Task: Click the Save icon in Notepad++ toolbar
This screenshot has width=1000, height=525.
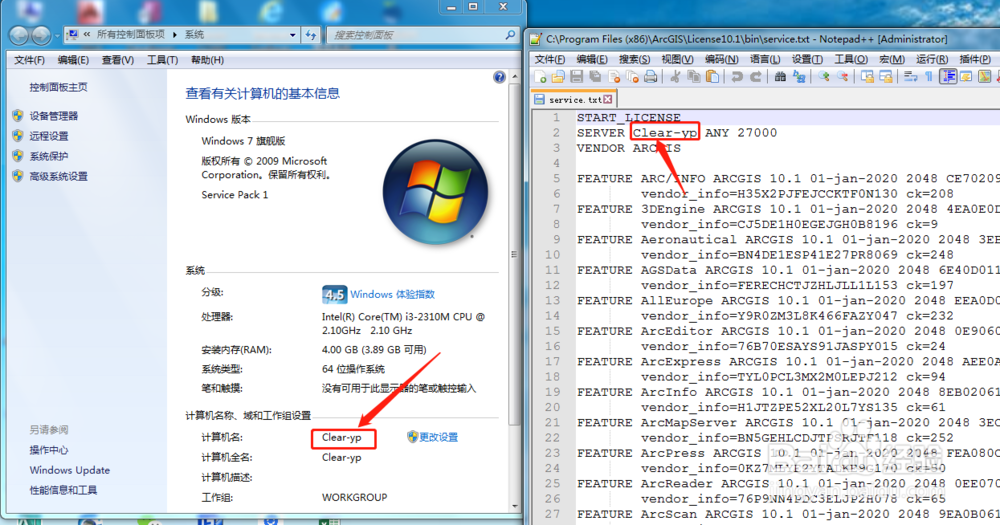Action: pyautogui.click(x=577, y=77)
